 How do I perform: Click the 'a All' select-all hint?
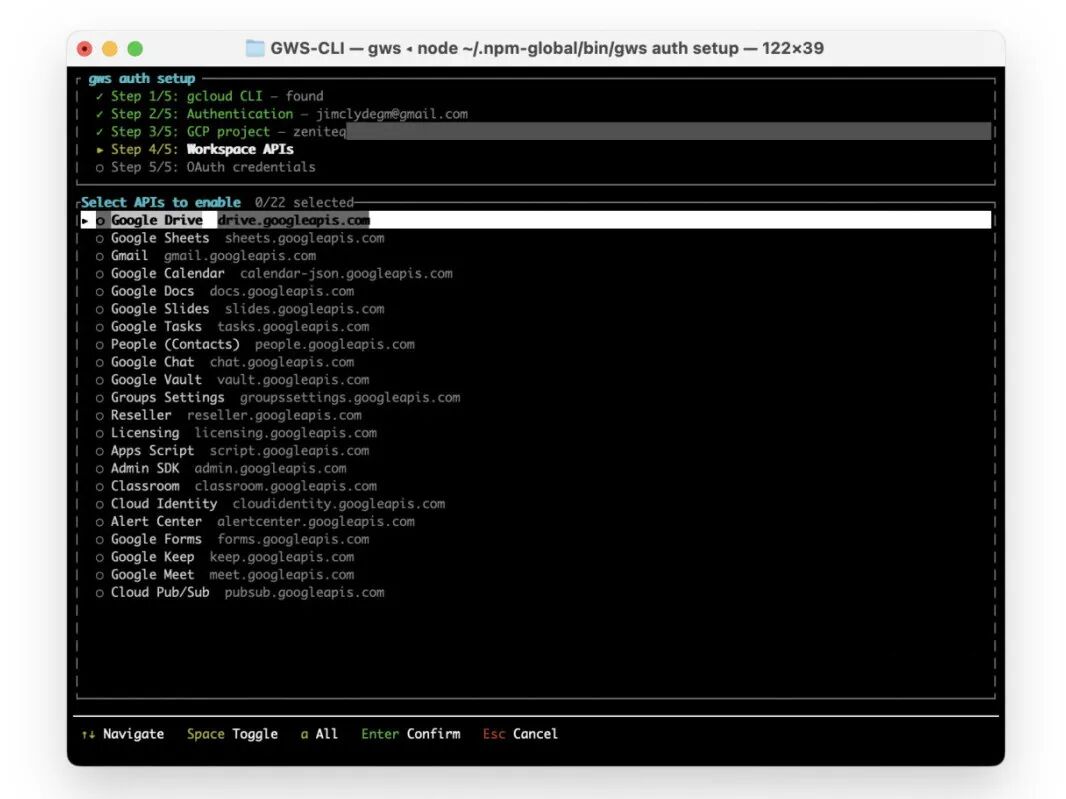[320, 734]
